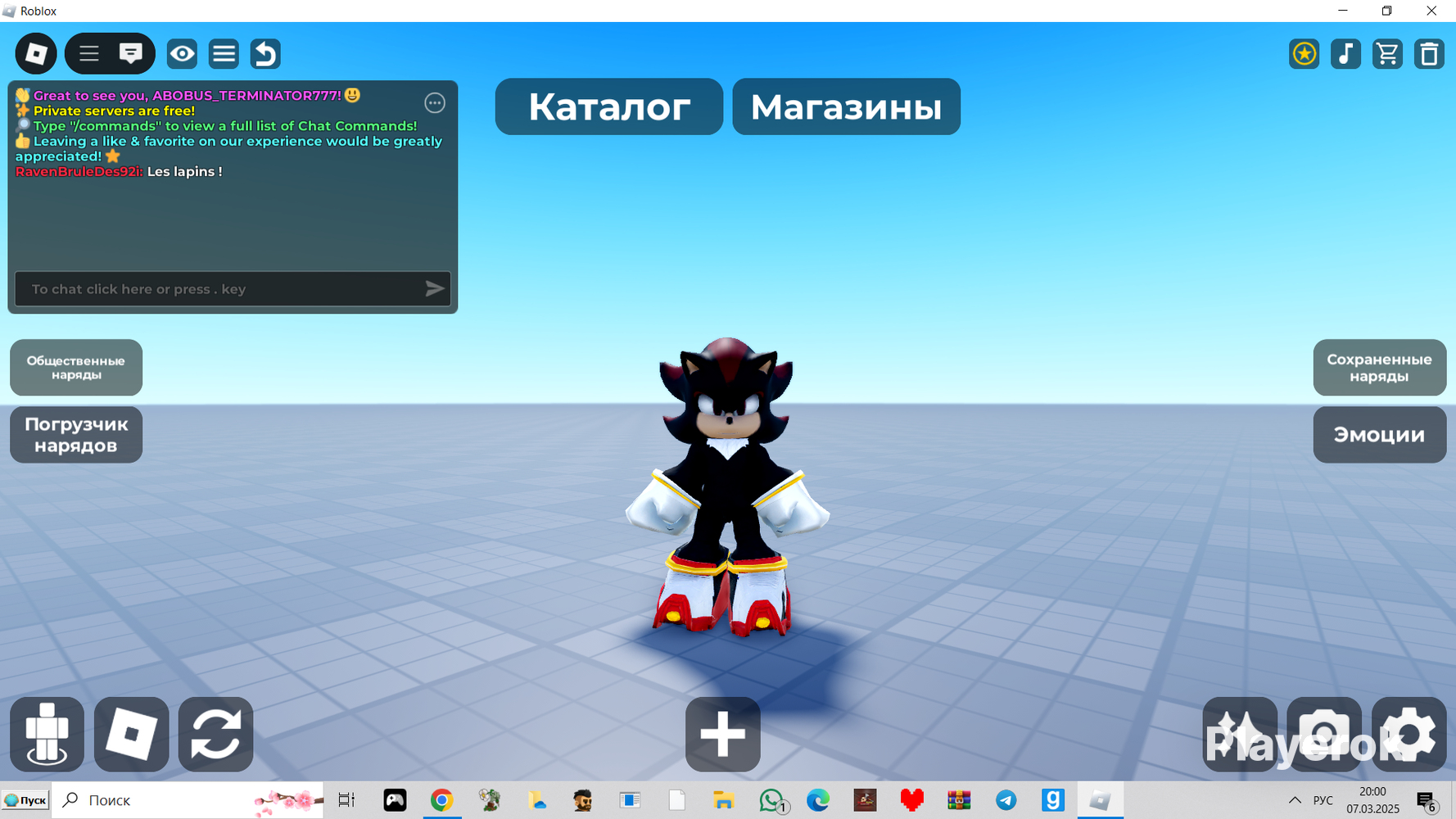
Task: Open the blue g app on taskbar
Action: point(1053,800)
